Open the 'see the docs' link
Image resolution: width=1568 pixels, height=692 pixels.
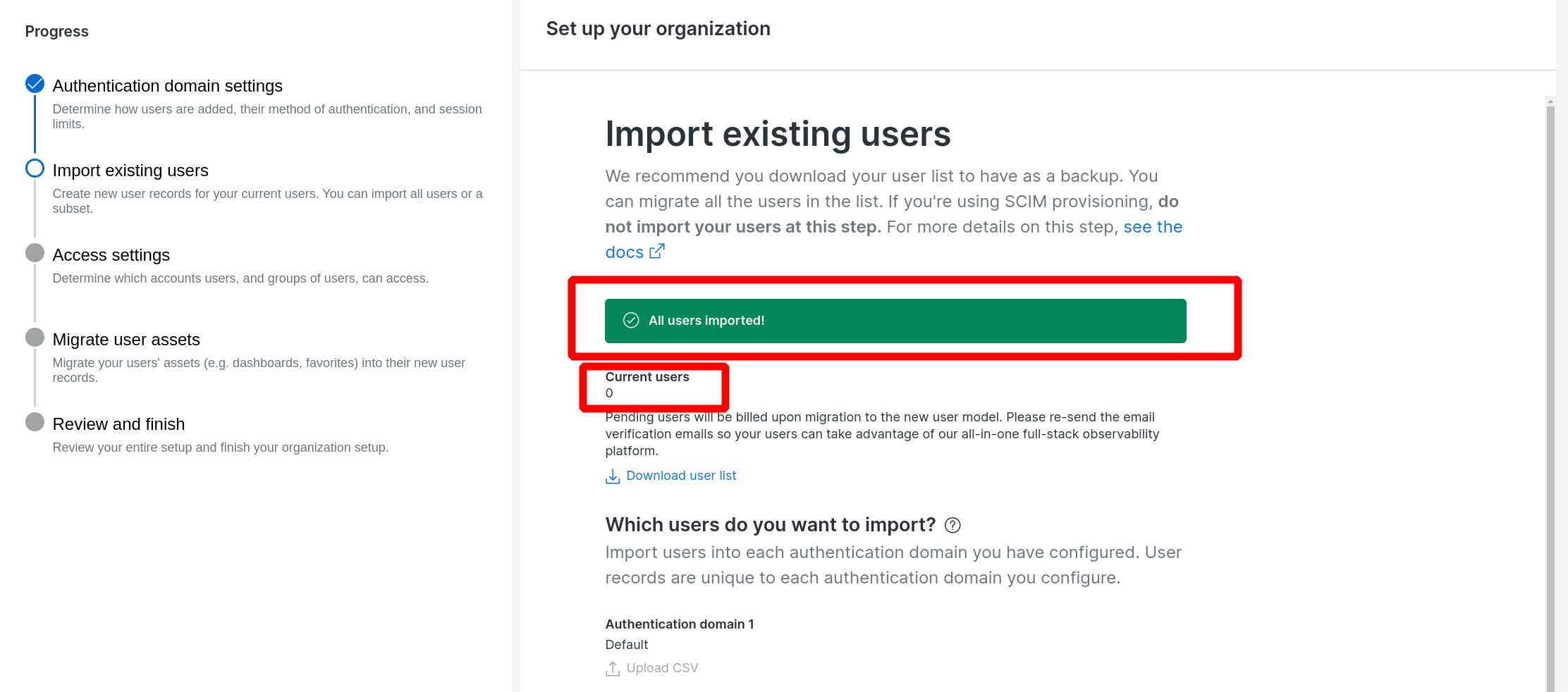(1152, 227)
